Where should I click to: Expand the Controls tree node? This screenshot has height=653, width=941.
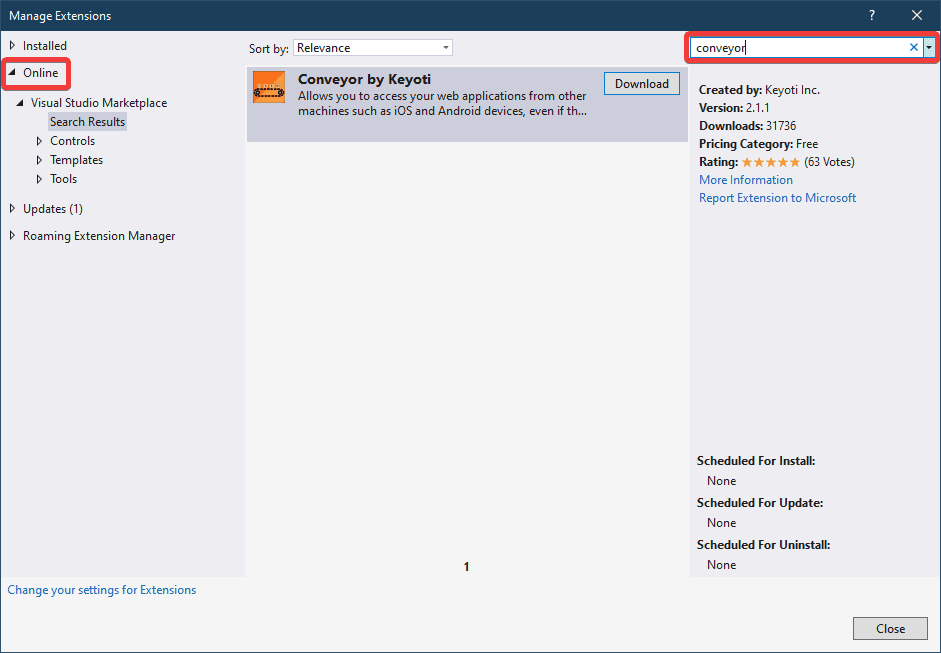(39, 141)
